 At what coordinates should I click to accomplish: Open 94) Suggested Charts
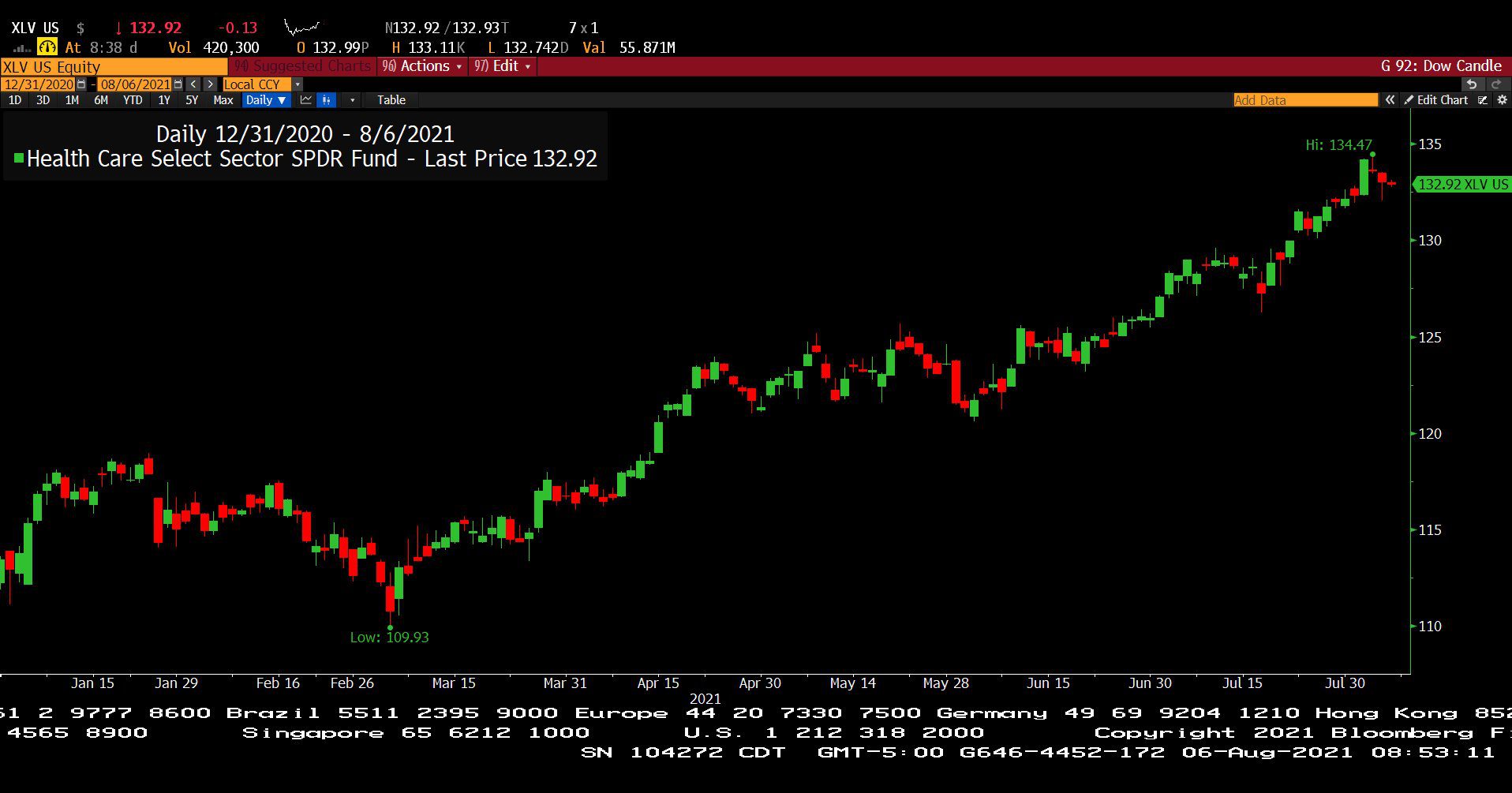(x=303, y=66)
